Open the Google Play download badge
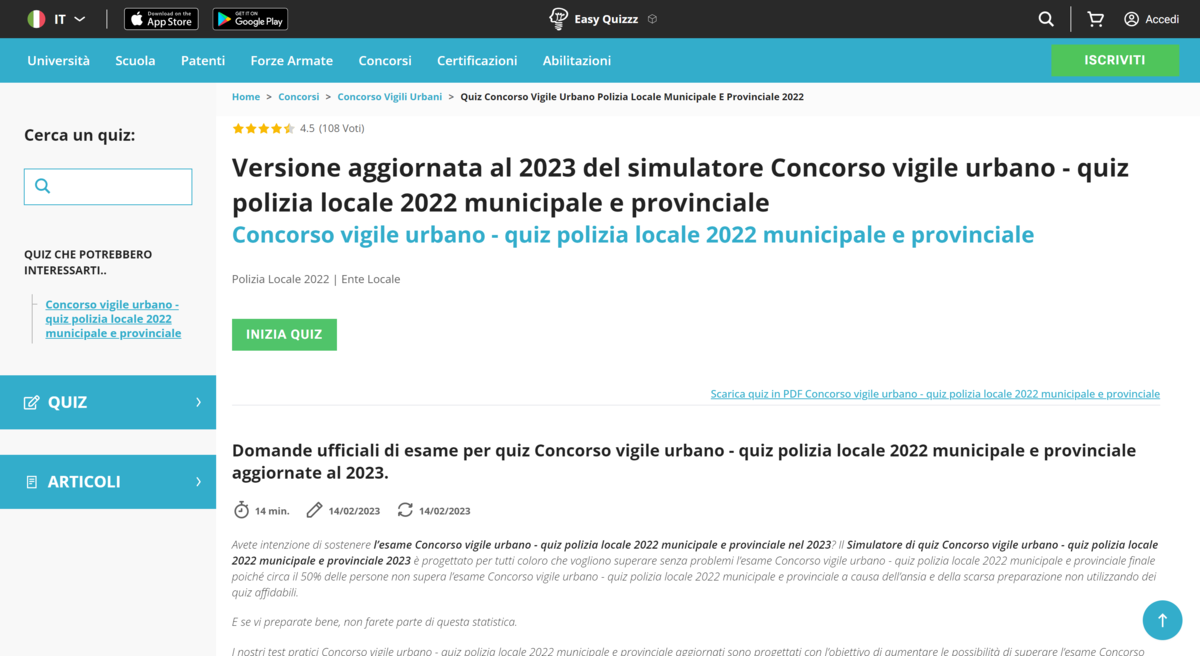Viewport: 1200px width, 656px height. tap(250, 19)
